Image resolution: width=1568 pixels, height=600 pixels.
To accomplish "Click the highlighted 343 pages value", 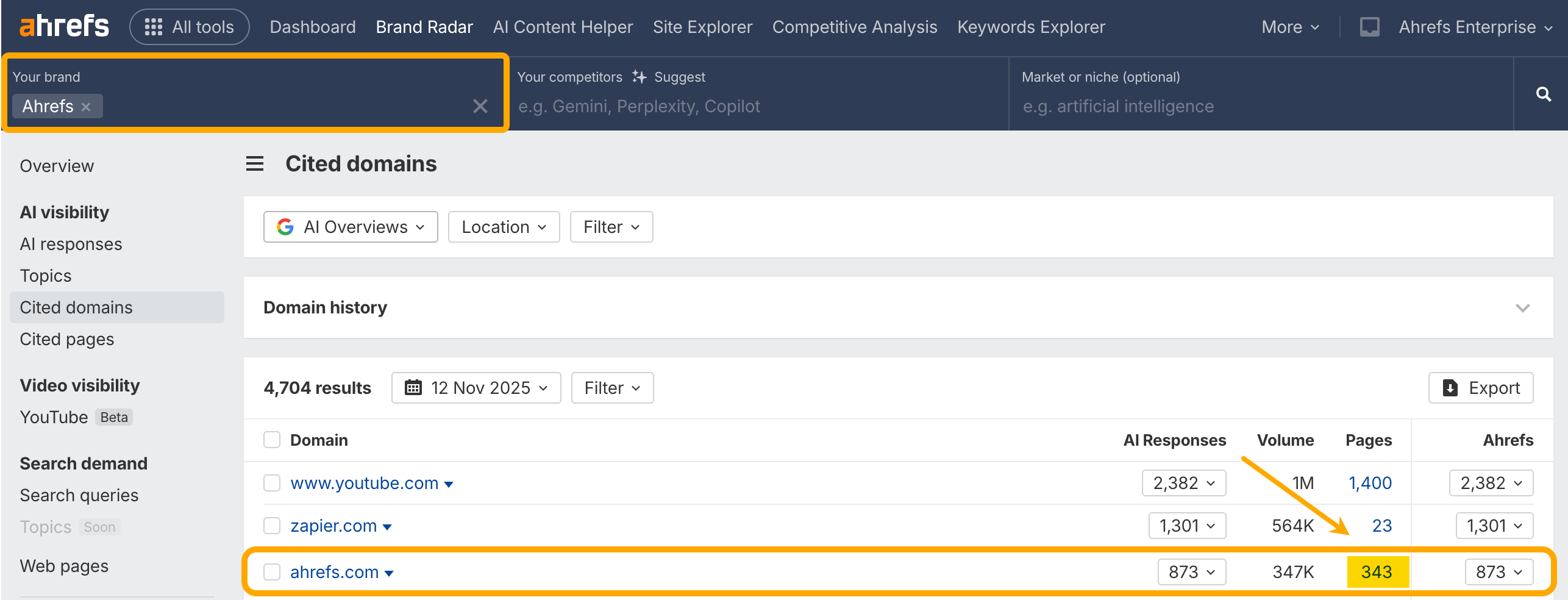I will (x=1377, y=572).
